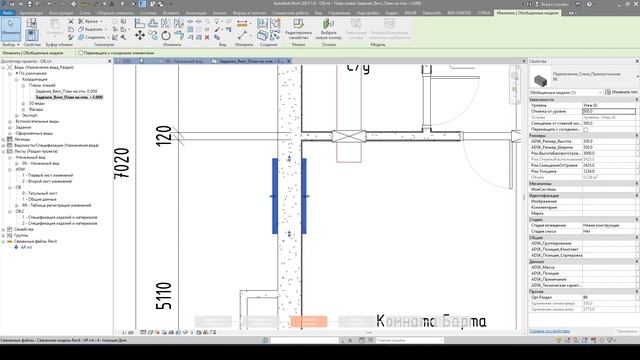
Task: Click the upper flip arrows on selection
Action: click(289, 158)
